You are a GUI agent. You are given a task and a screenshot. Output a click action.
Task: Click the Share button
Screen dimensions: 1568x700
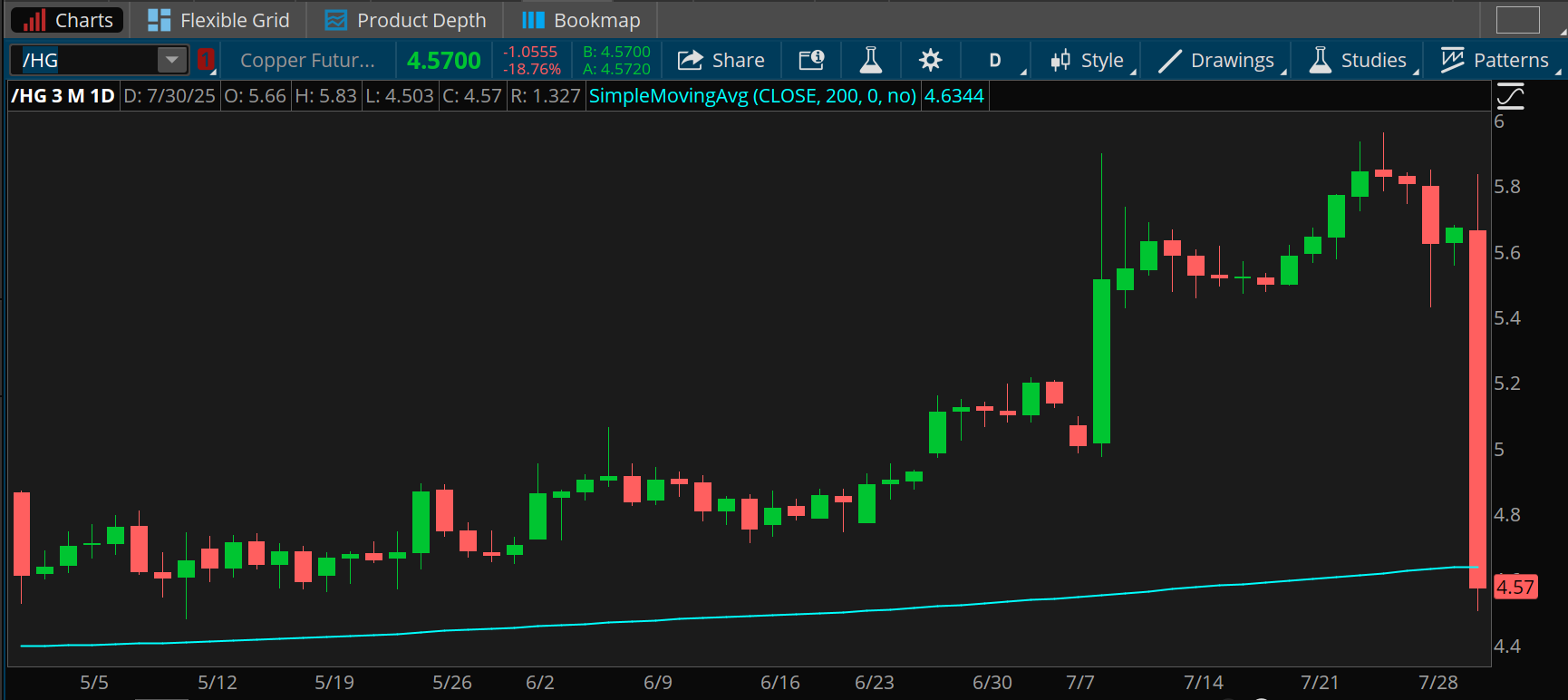tap(721, 60)
